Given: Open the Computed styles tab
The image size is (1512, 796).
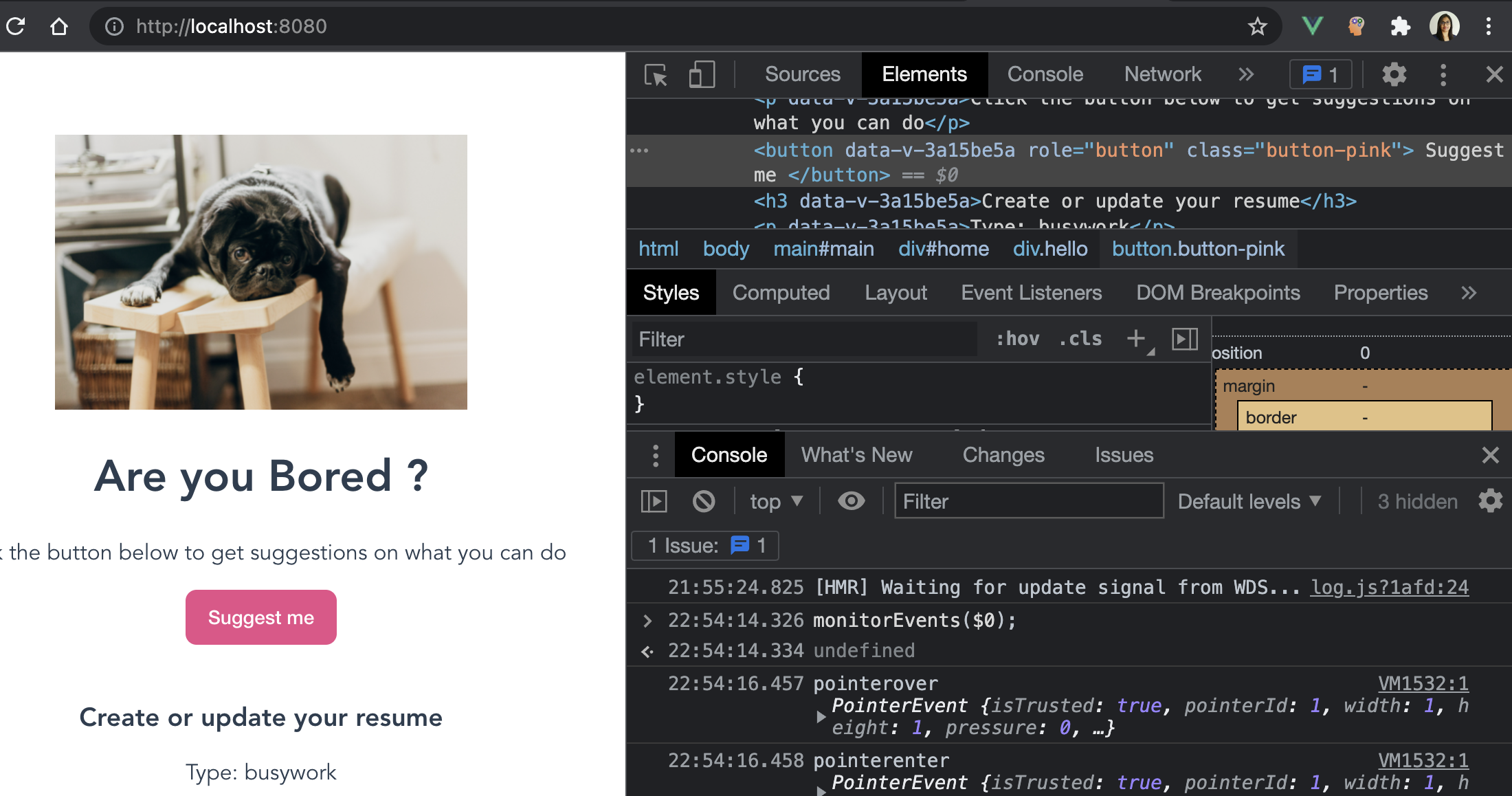Looking at the screenshot, I should coord(781,293).
